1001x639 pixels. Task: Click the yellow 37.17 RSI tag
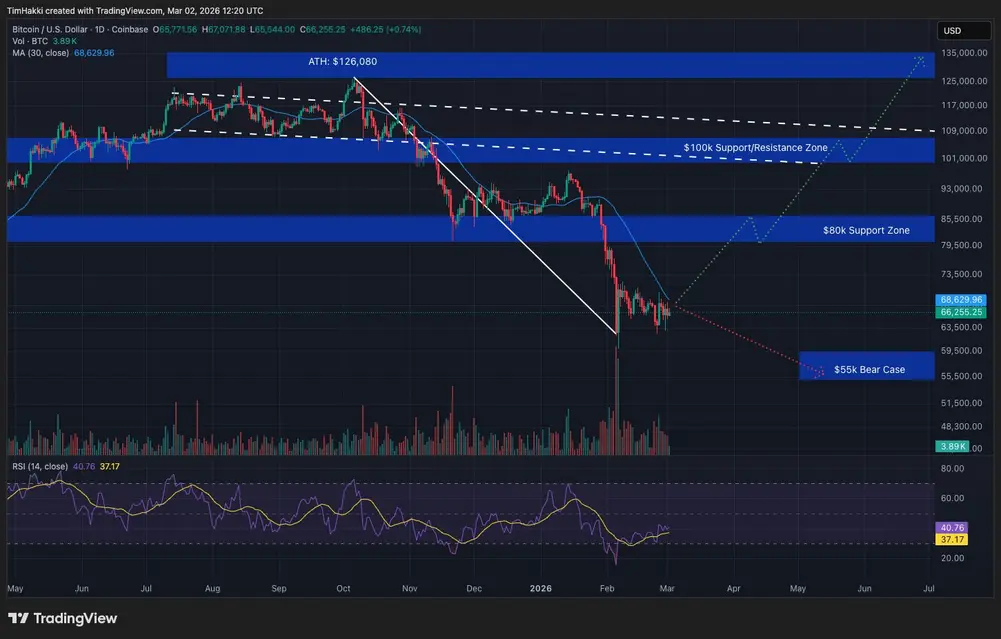click(x=952, y=539)
